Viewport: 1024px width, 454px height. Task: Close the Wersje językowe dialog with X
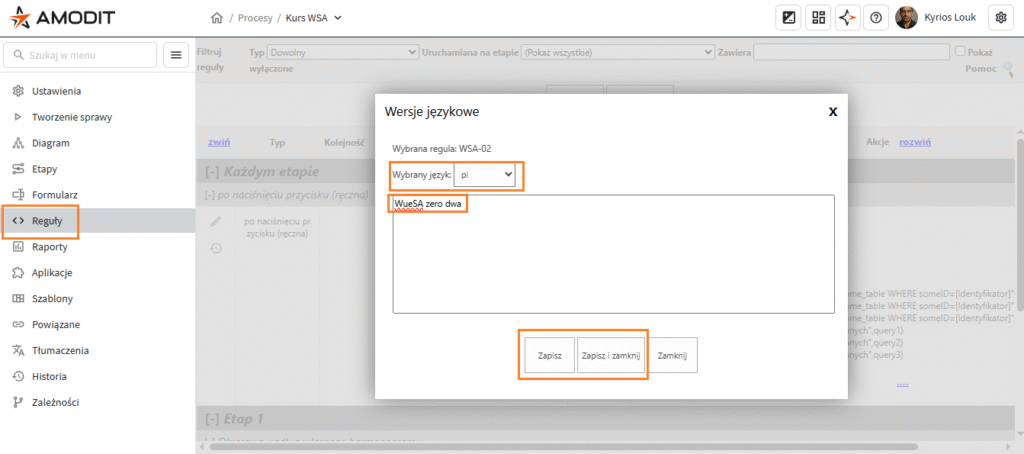click(832, 112)
